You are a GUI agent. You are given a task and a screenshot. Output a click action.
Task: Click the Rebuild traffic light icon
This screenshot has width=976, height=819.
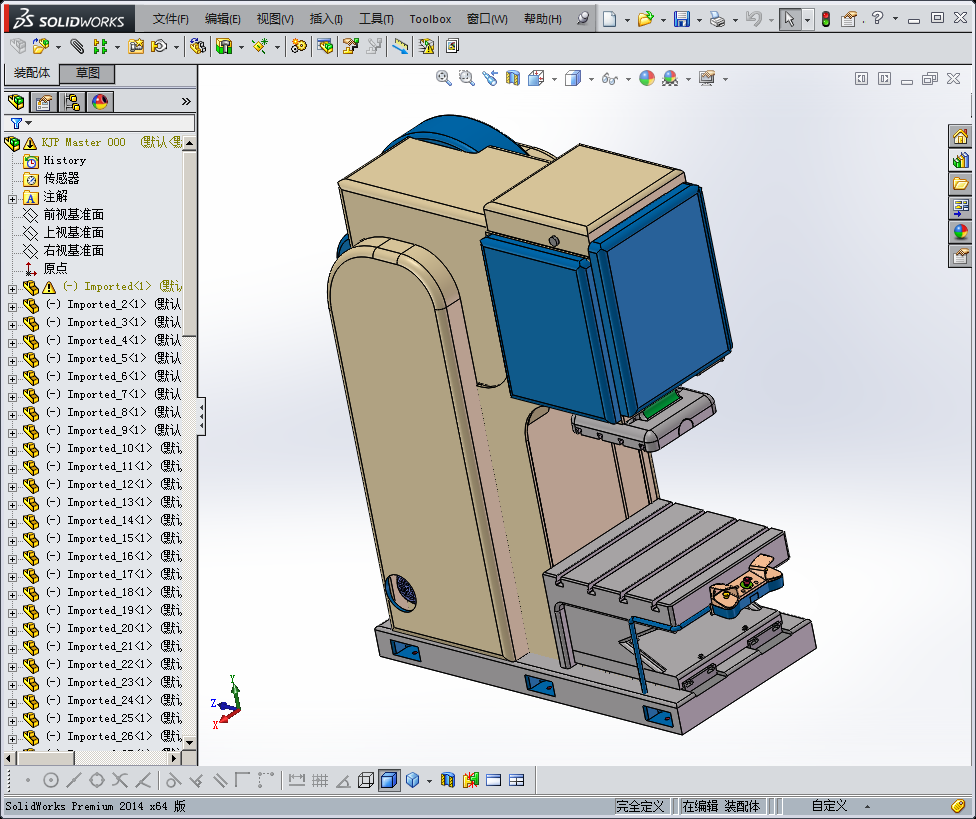point(825,19)
